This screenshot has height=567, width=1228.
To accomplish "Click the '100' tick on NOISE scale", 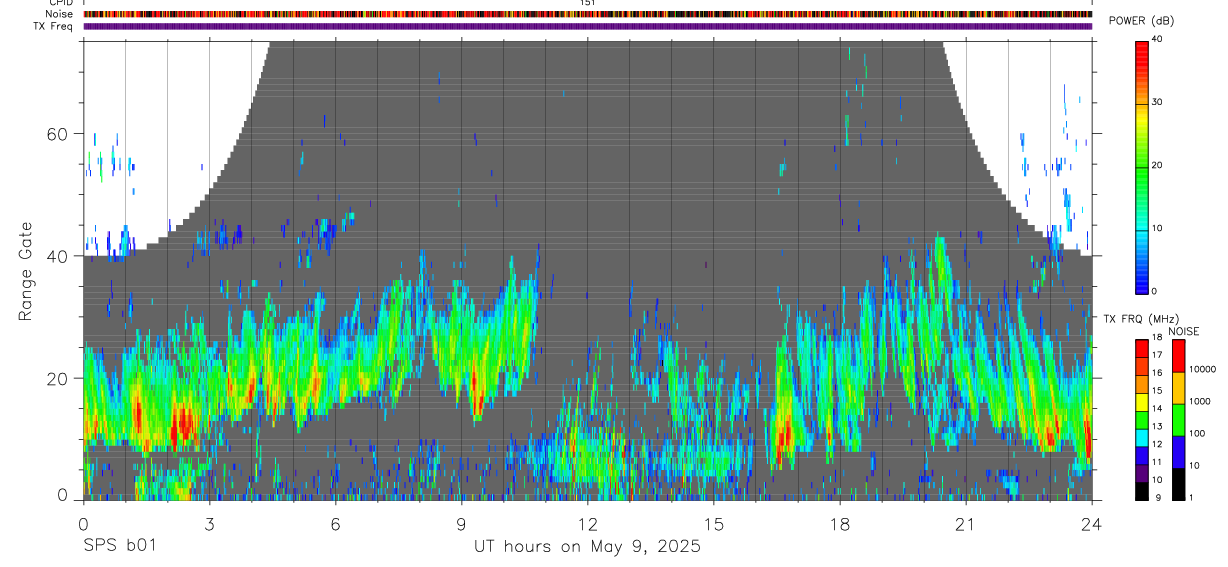I will click(1197, 433).
